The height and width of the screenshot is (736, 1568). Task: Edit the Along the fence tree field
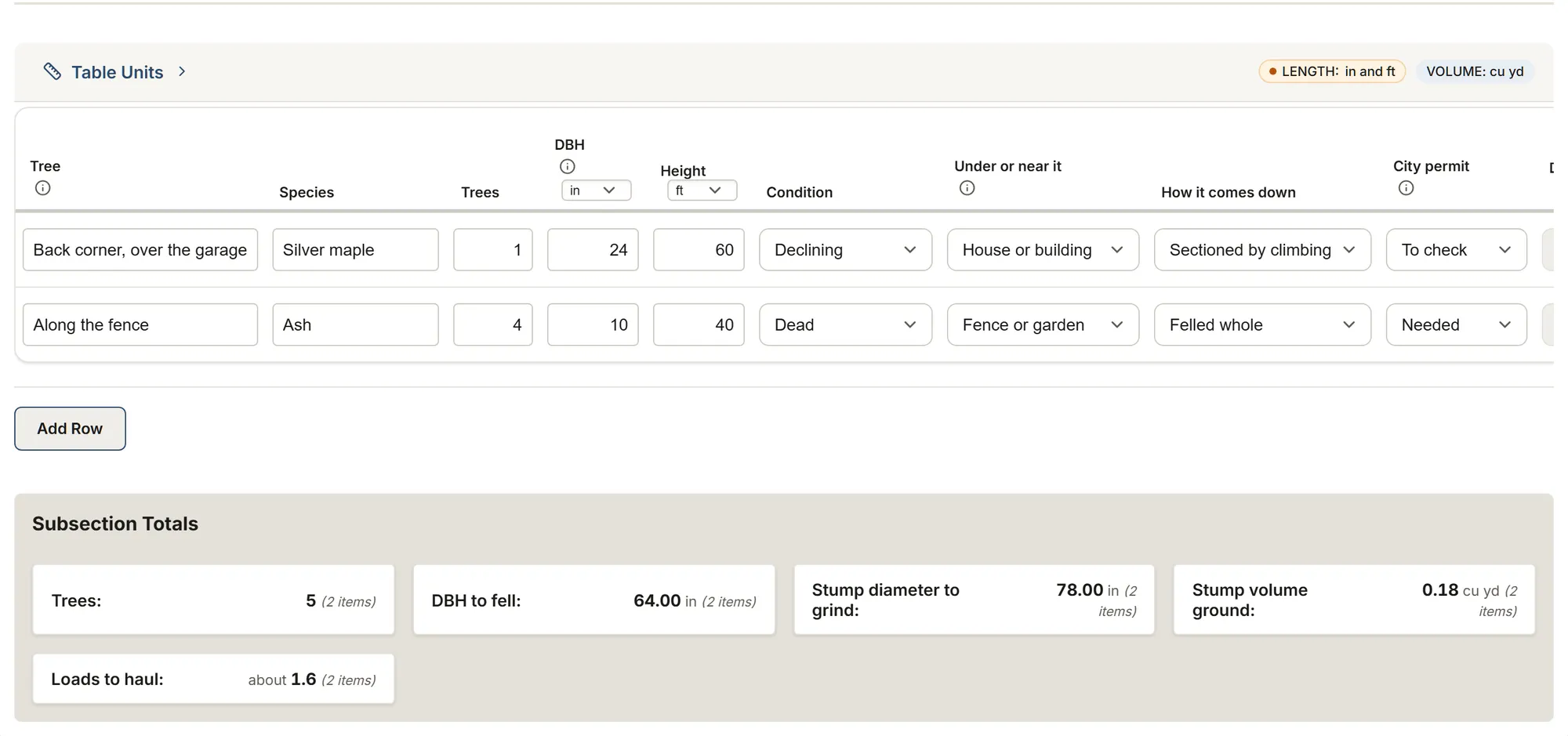coord(140,324)
